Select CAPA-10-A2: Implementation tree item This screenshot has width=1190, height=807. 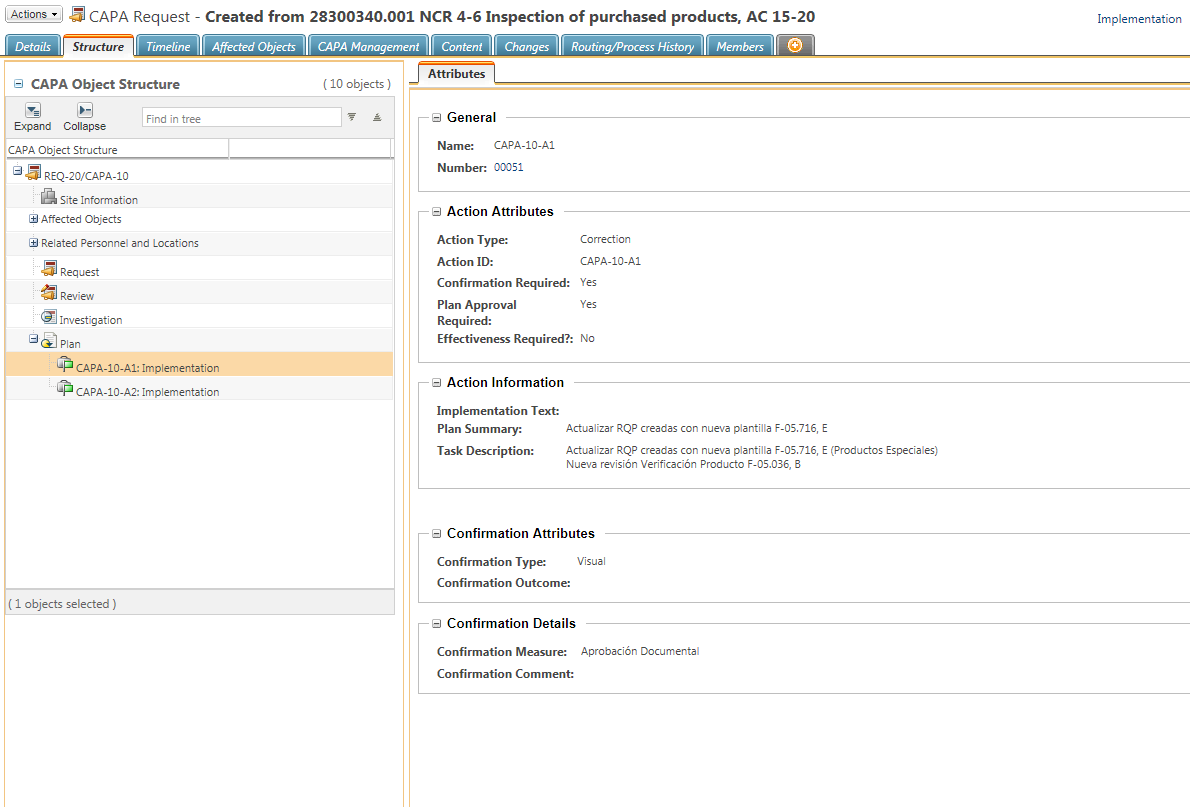(147, 392)
